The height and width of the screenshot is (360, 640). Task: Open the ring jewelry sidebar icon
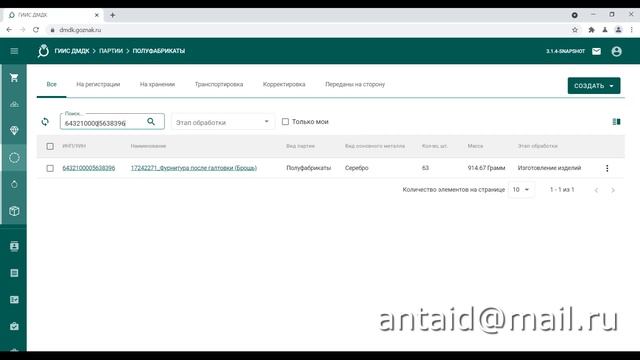(x=14, y=184)
